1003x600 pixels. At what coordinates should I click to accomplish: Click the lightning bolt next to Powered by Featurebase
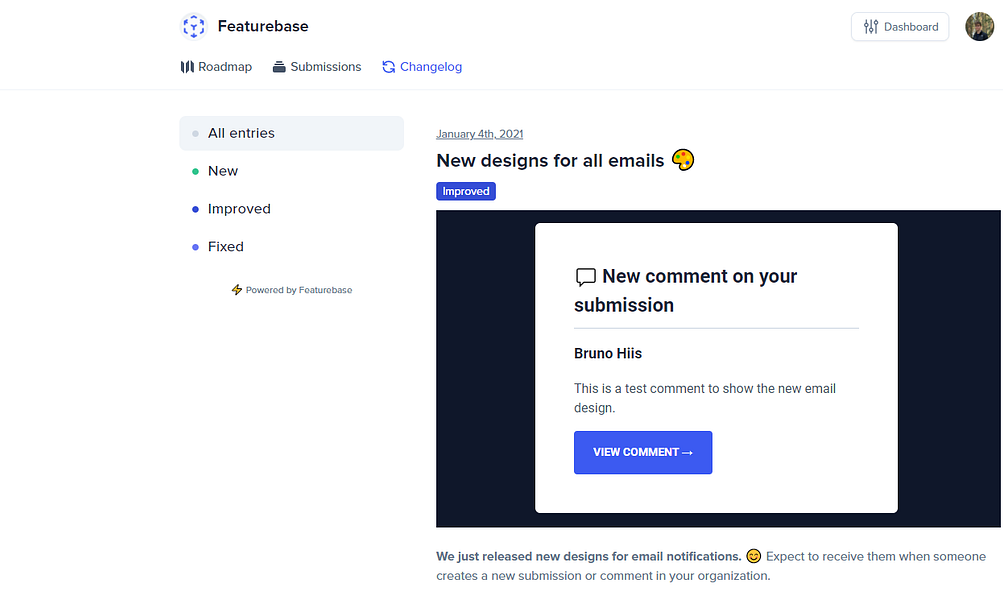(x=236, y=290)
